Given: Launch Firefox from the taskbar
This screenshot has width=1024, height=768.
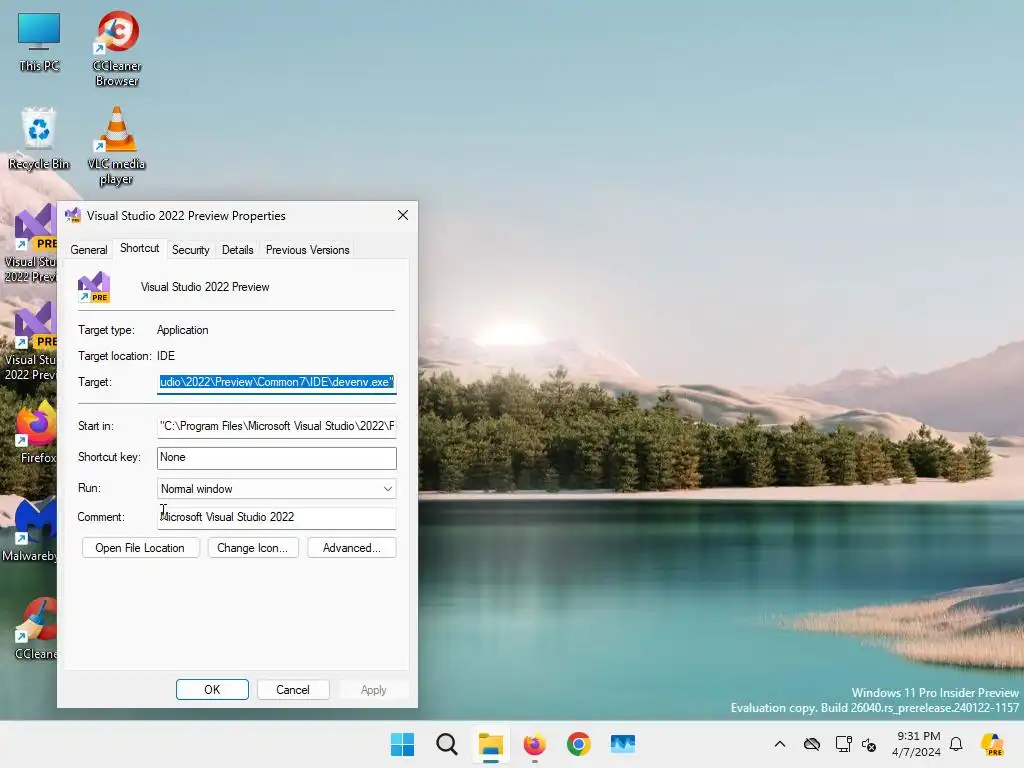Looking at the screenshot, I should coord(534,744).
